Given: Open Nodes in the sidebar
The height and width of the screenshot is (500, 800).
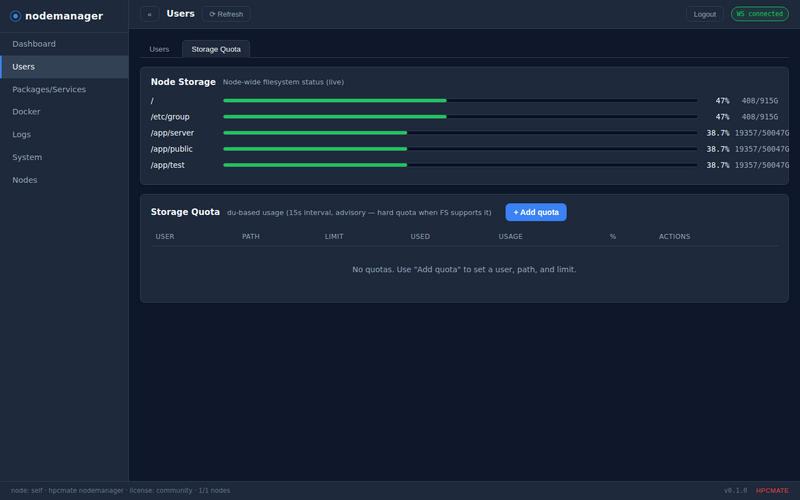Looking at the screenshot, I should point(64,180).
